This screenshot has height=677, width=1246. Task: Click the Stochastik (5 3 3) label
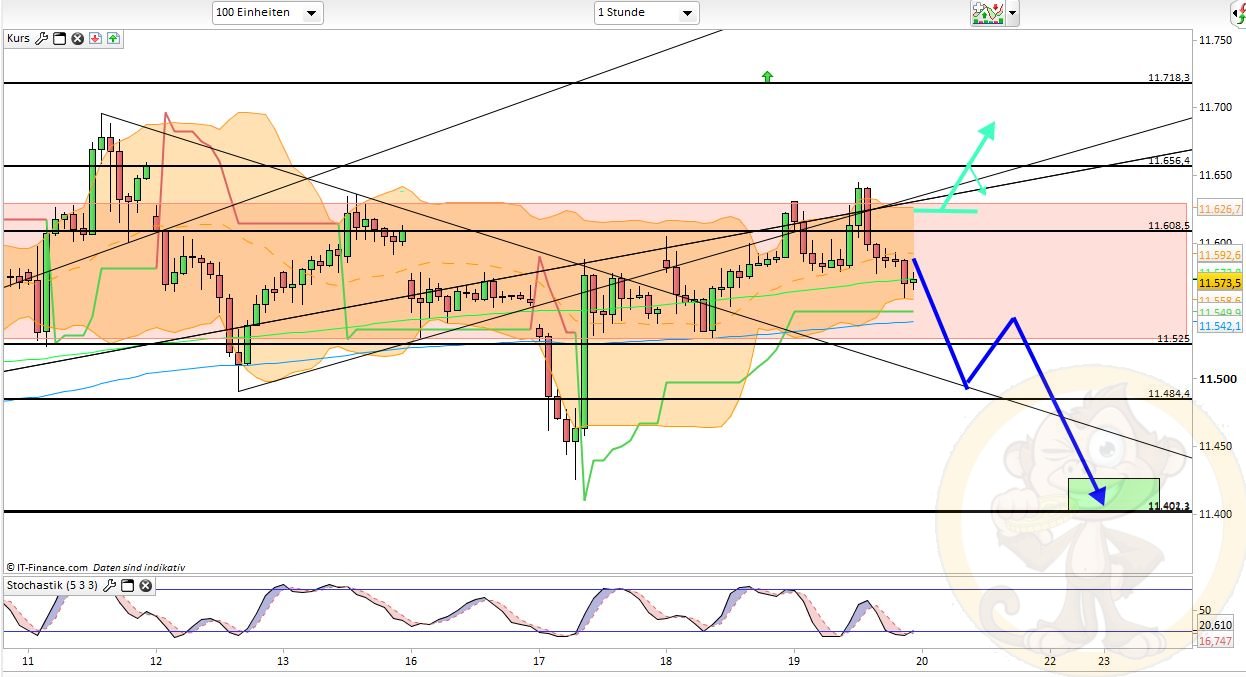click(52, 585)
